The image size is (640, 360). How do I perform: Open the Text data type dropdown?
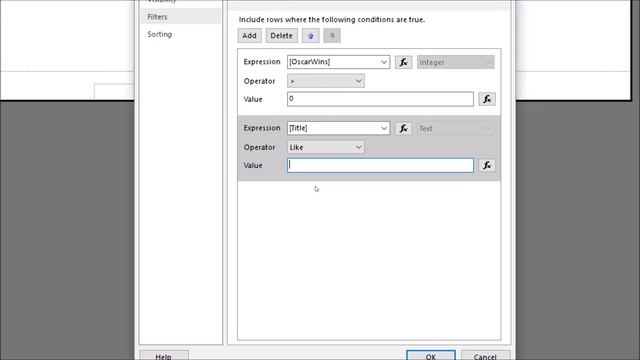pos(456,128)
